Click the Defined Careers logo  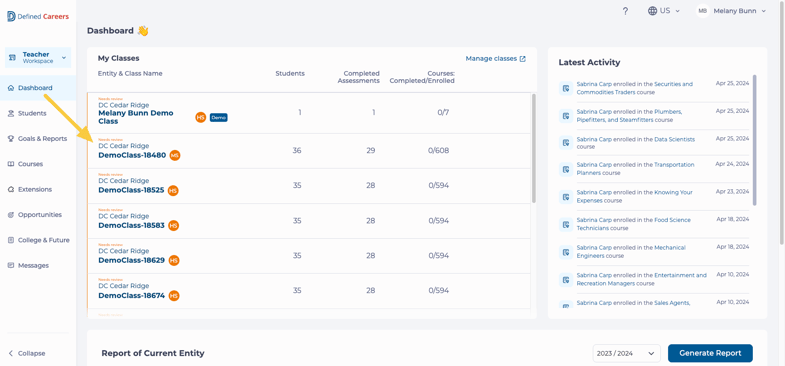point(38,16)
